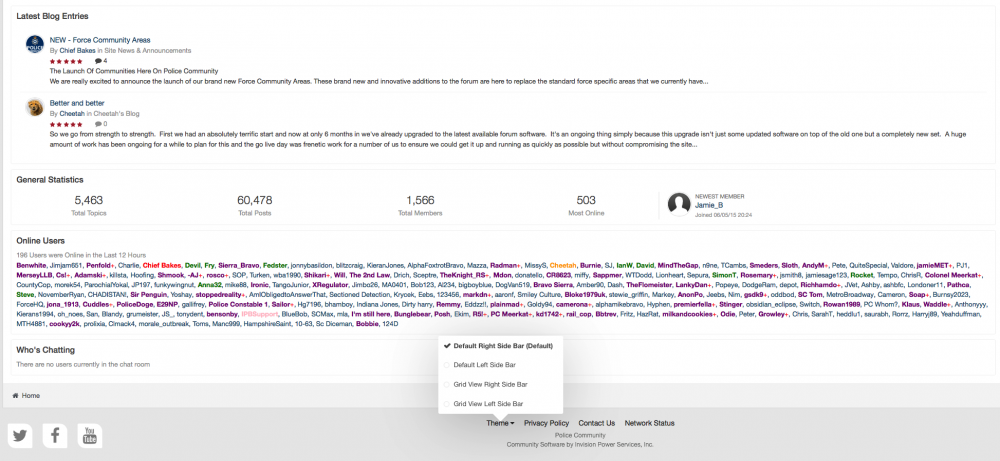Viewport: 1000px width, 461px height.
Task: Collapse the Theme dropdown in footer
Action: click(x=500, y=423)
